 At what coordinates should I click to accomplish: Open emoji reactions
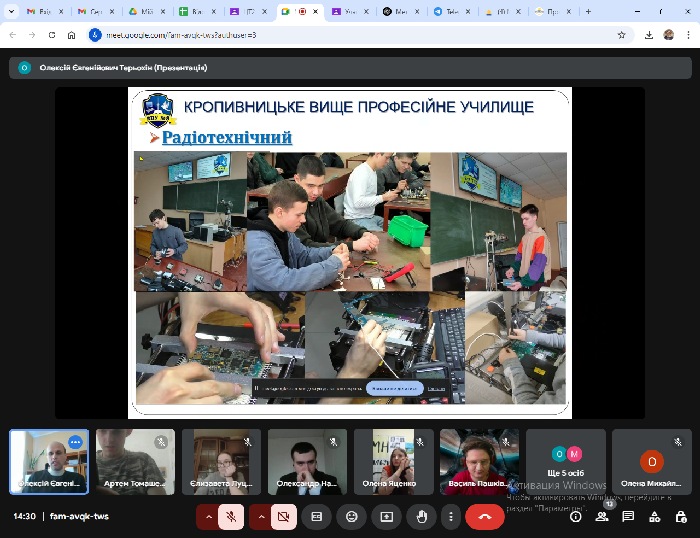[351, 516]
